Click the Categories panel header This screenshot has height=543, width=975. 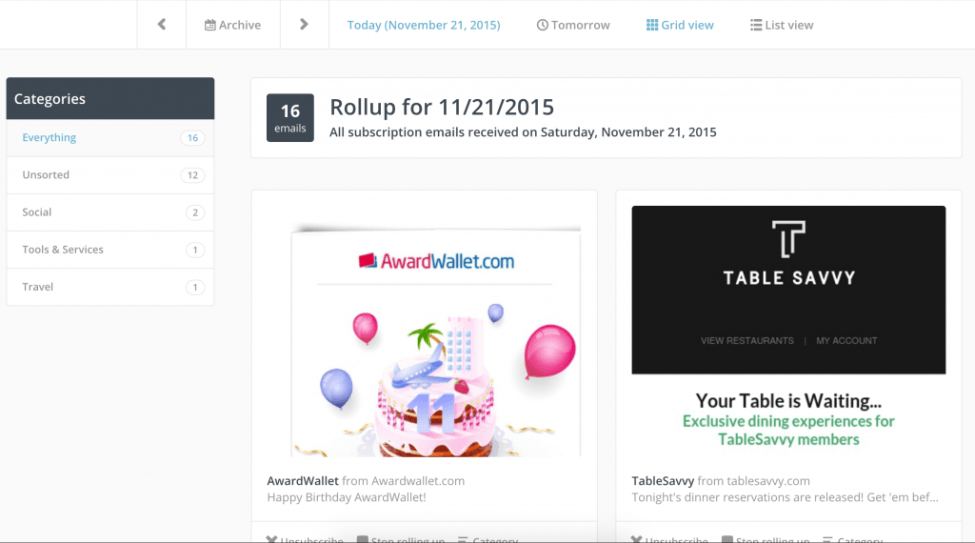tap(110, 98)
